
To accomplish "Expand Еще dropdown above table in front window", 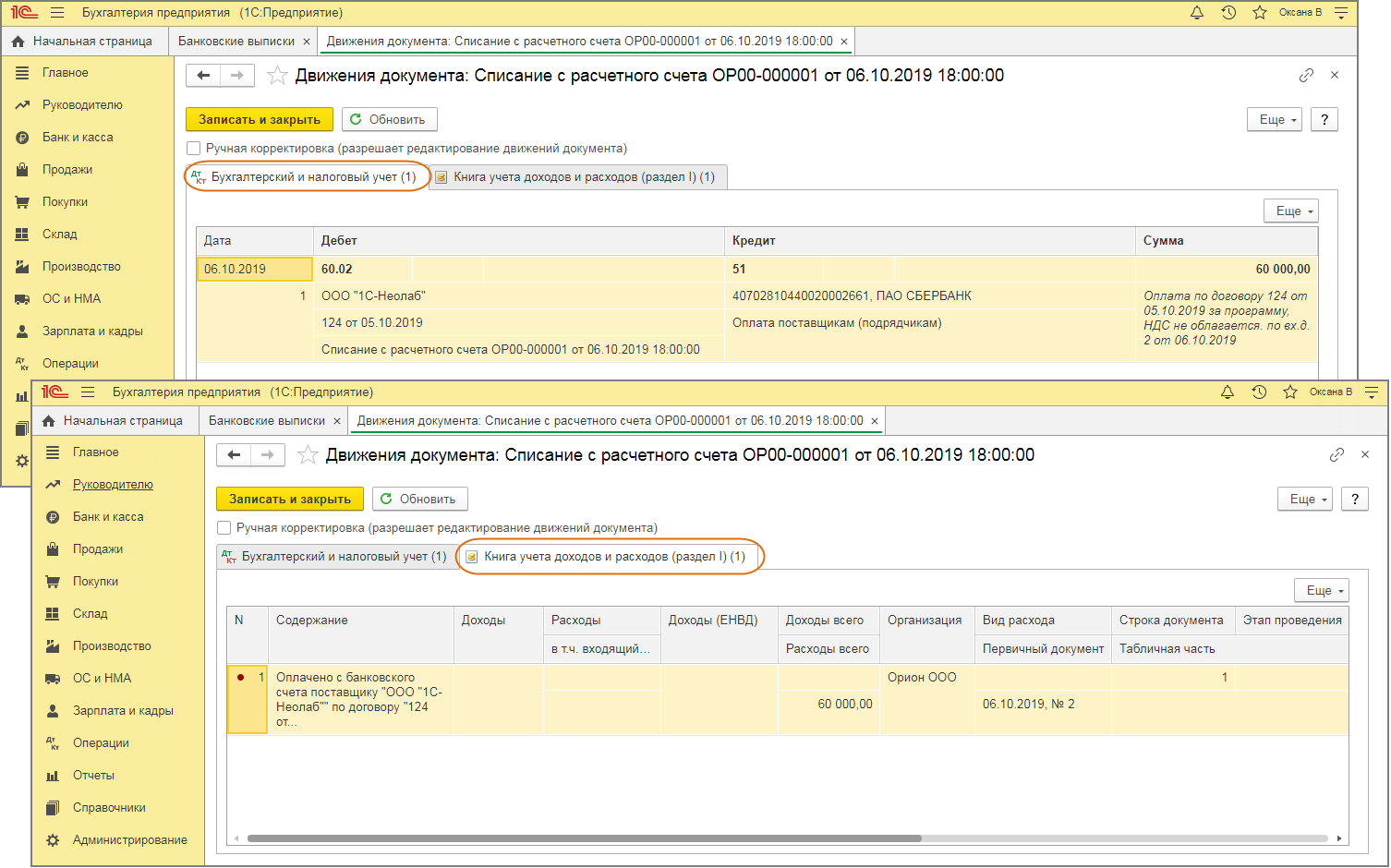I will 1321,590.
